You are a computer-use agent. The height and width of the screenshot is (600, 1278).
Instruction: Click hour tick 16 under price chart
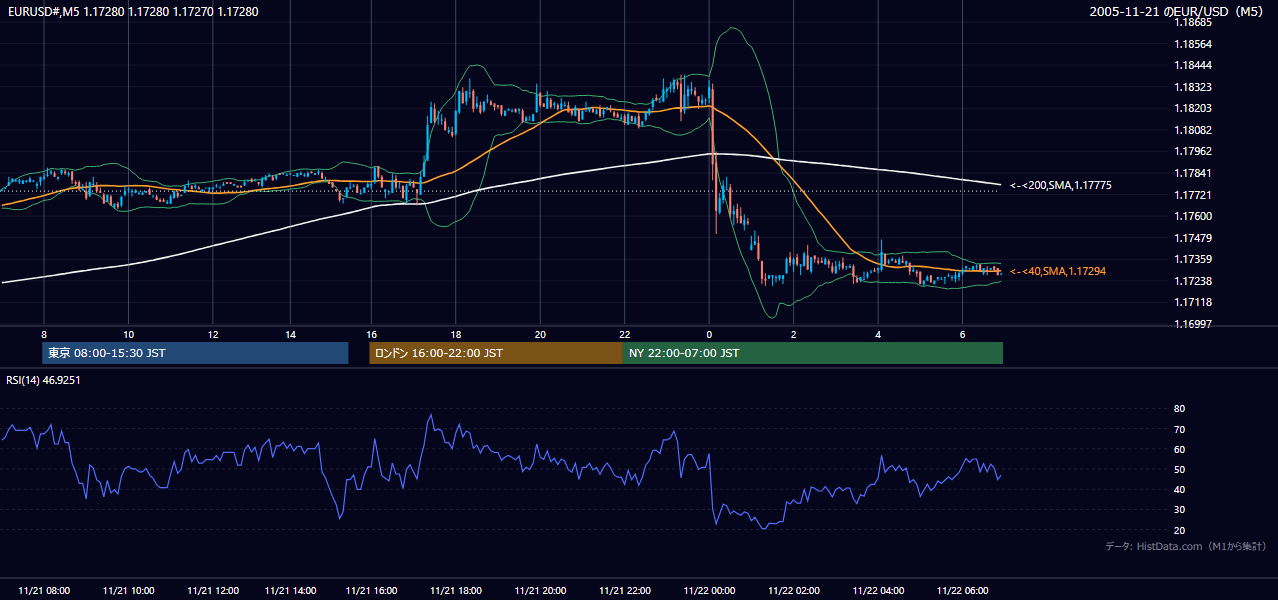(371, 334)
